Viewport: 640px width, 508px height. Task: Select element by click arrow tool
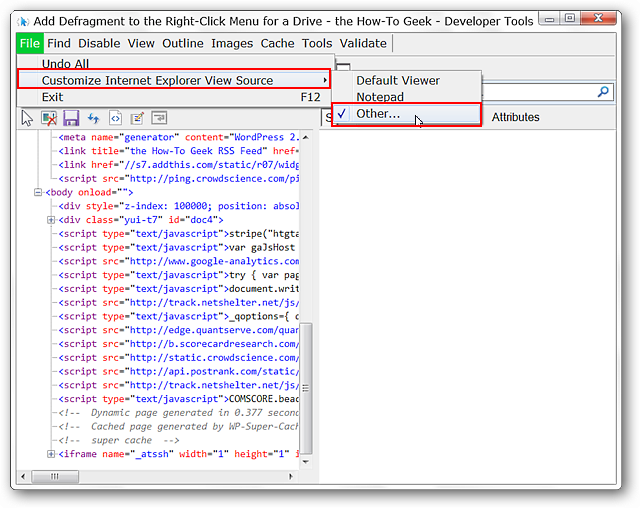pos(27,118)
